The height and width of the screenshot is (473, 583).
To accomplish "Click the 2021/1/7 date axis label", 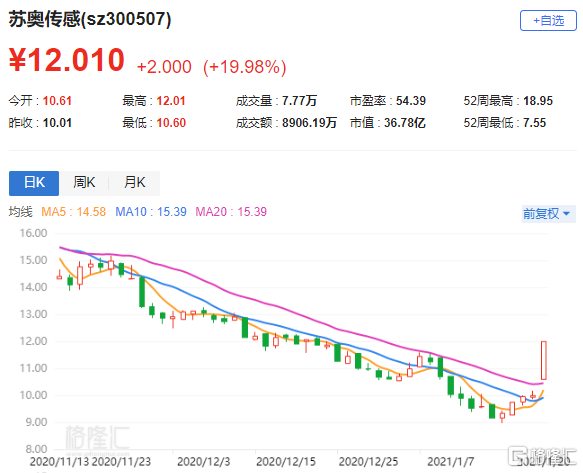I will pos(450,462).
